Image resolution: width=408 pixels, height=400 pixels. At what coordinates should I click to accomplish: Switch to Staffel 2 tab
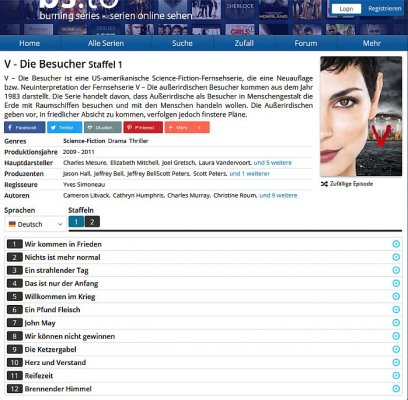click(92, 222)
